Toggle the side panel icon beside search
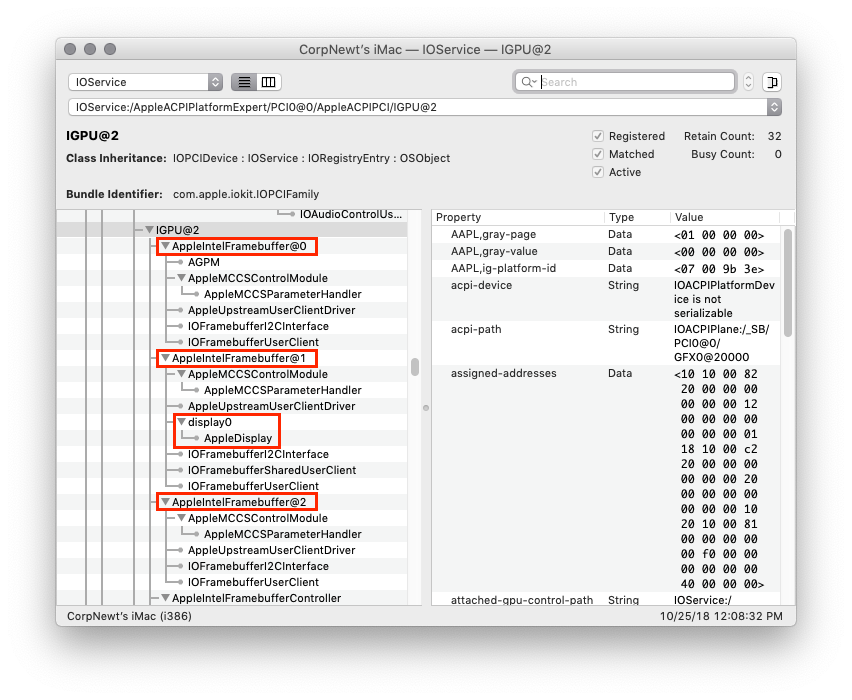This screenshot has height=700, width=852. coord(772,82)
